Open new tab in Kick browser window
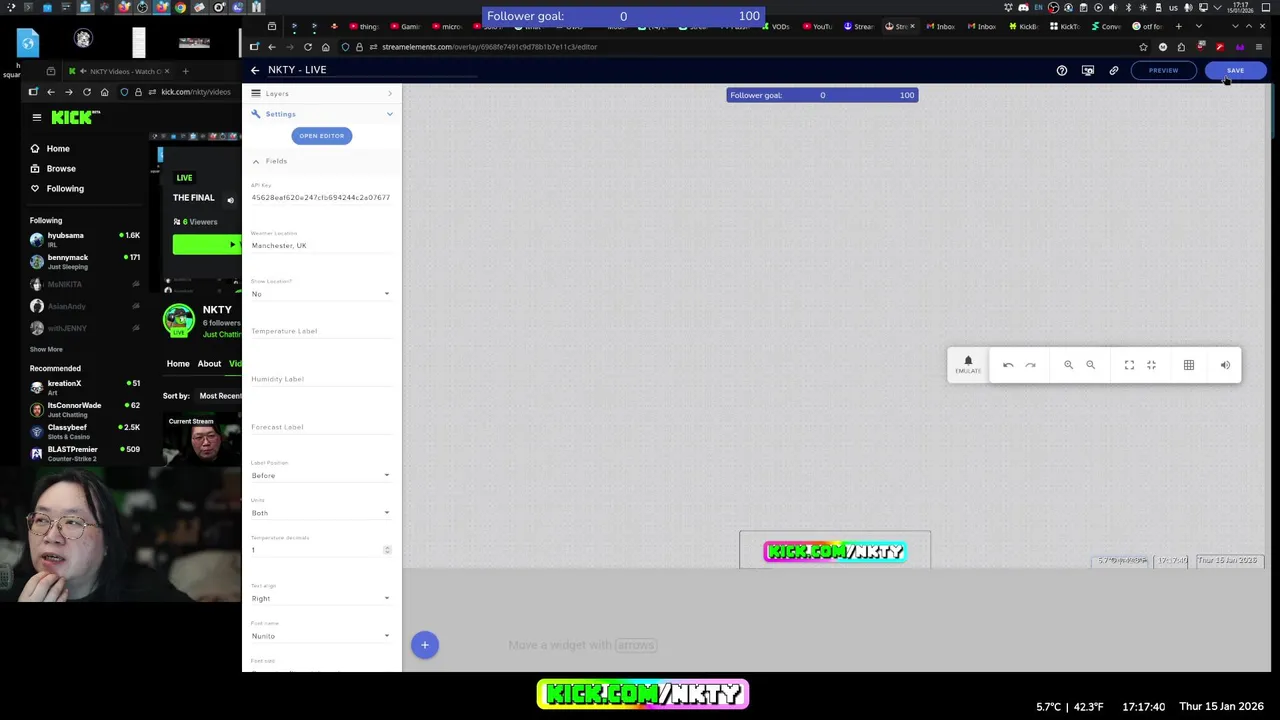1280x720 pixels. pyautogui.click(x=185, y=71)
